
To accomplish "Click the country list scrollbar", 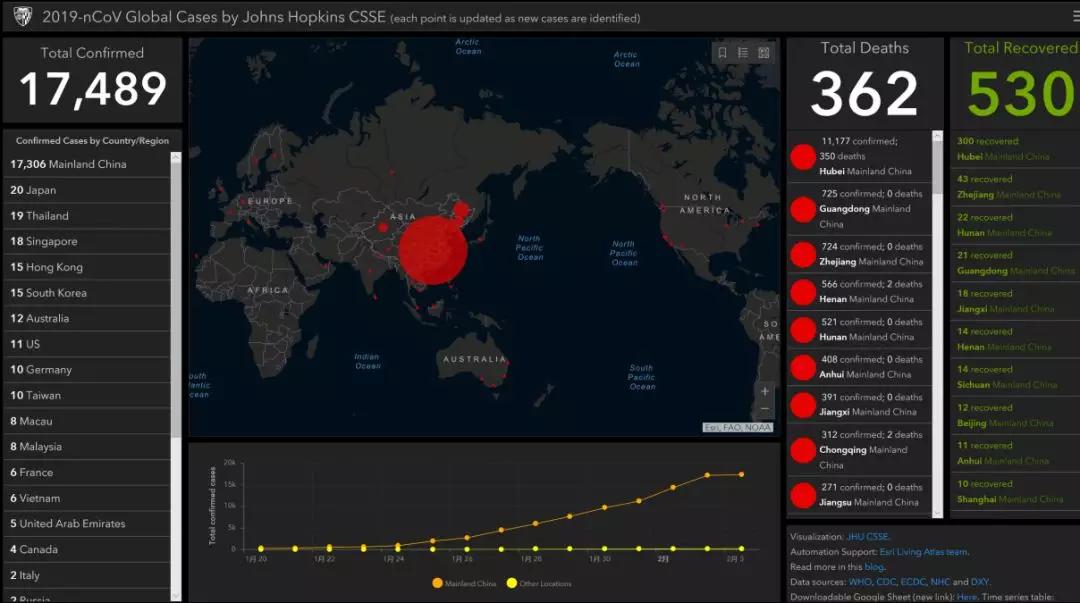I will pyautogui.click(x=176, y=300).
